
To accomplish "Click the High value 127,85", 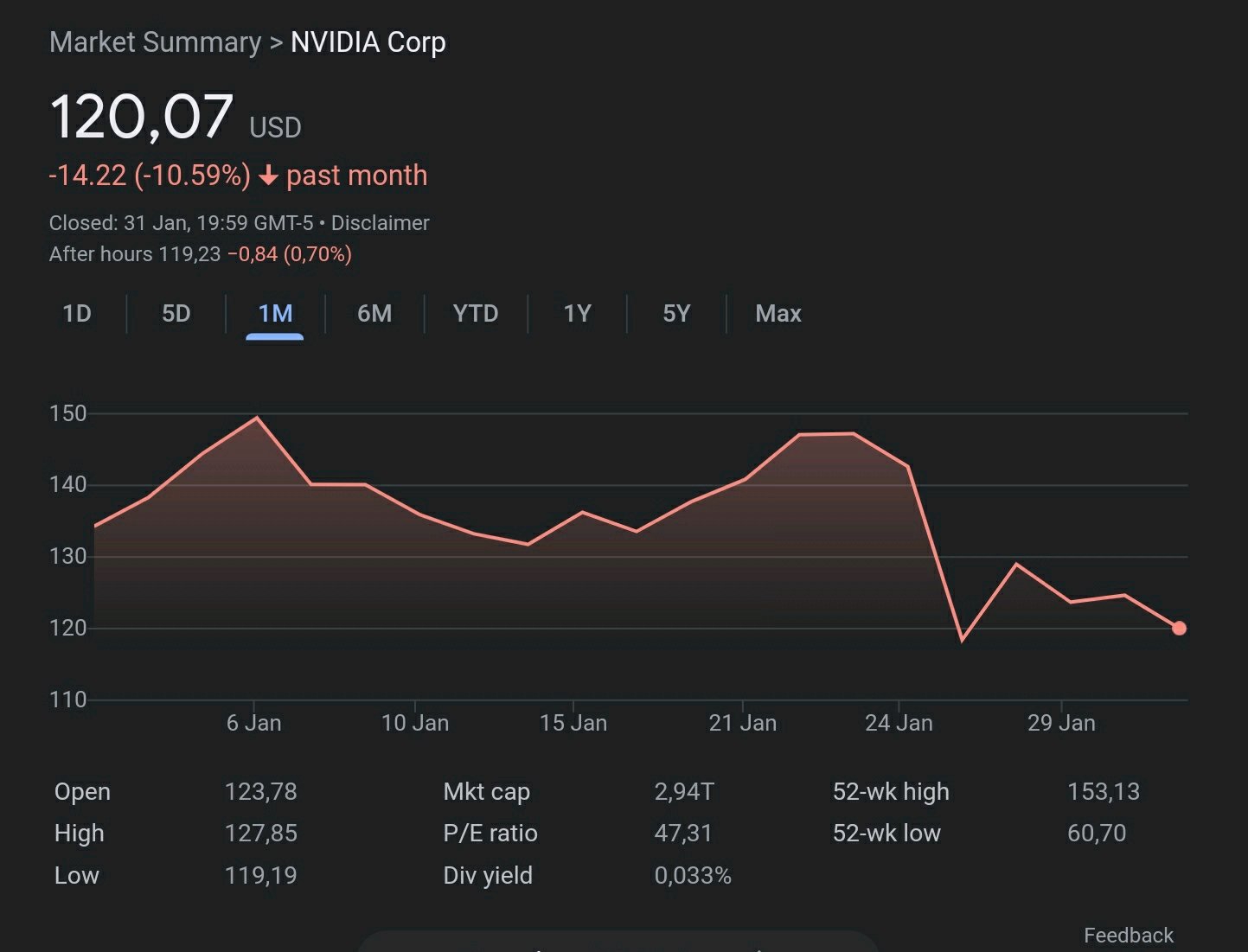I will (260, 834).
